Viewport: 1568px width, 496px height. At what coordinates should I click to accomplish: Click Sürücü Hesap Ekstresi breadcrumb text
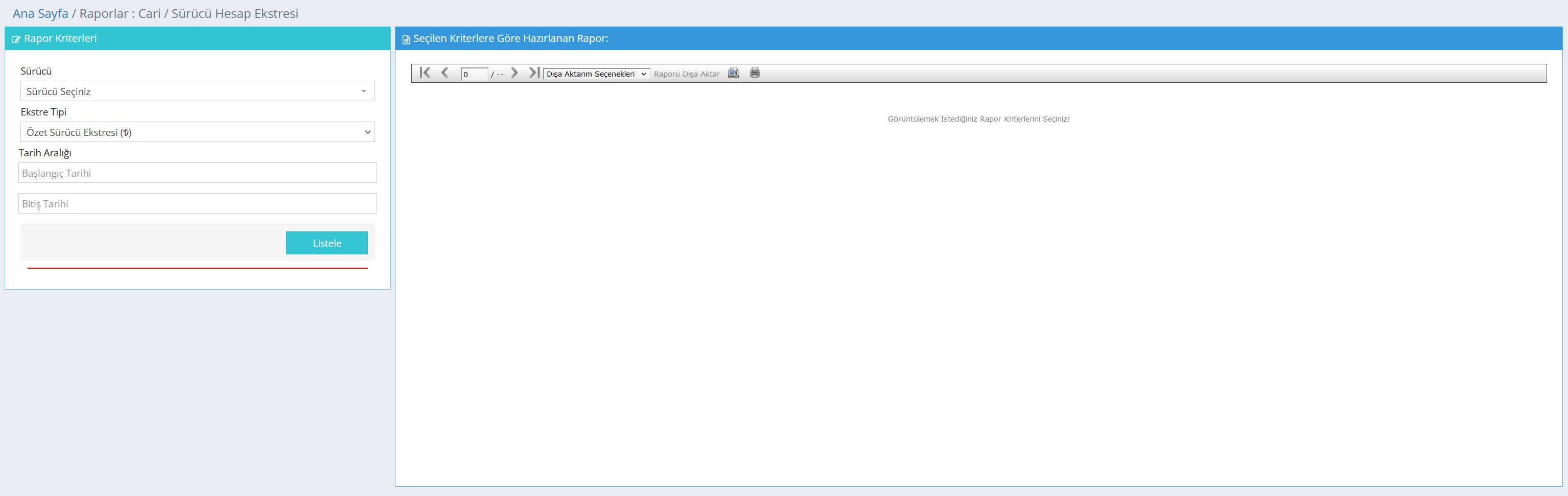coord(235,13)
